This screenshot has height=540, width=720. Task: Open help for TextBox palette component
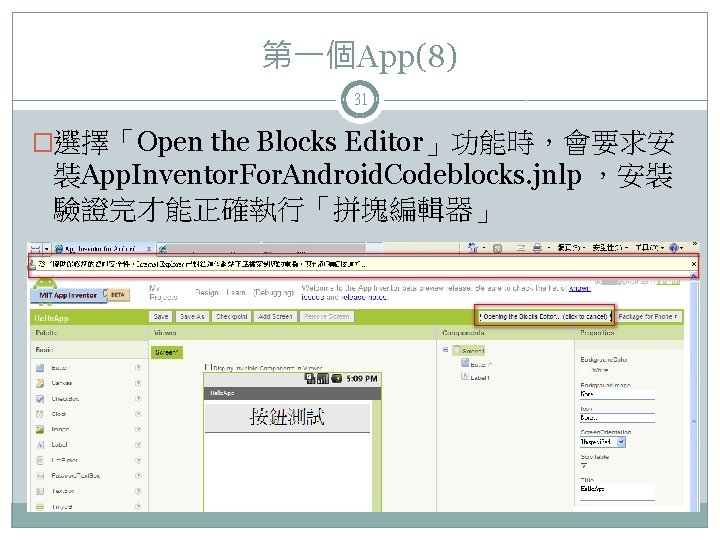138,491
